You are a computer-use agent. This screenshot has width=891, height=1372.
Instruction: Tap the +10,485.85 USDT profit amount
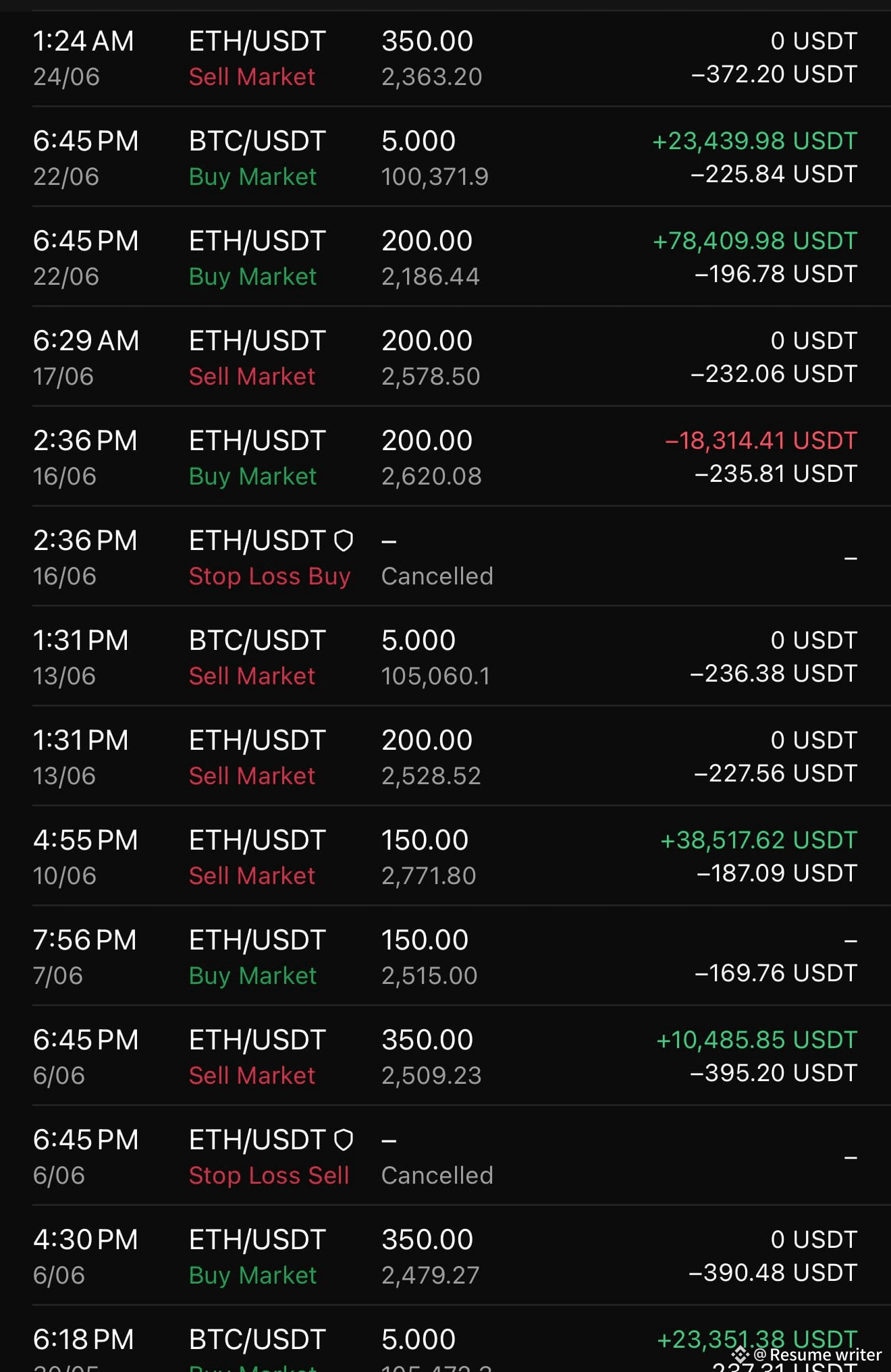757,1040
